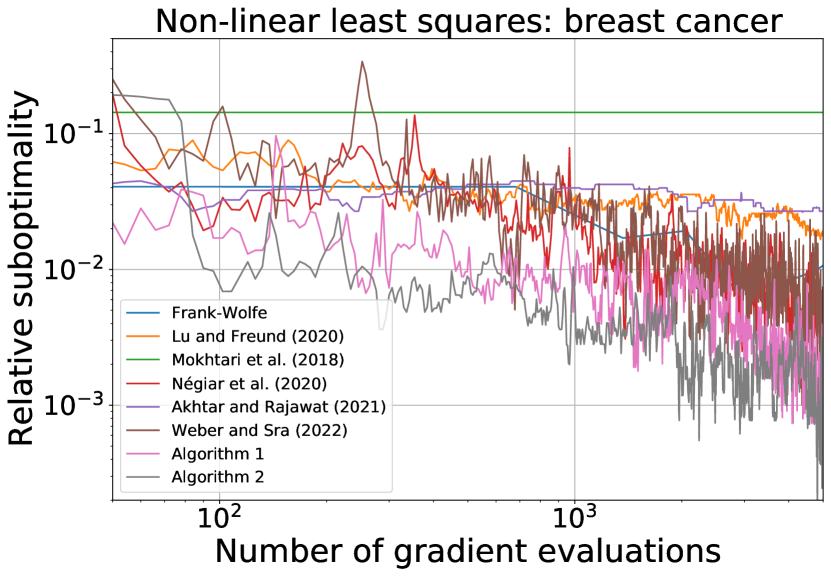This screenshot has height=576, width=831.
Task: Click the red line swatch beside Négiar et al.
Action: point(143,383)
